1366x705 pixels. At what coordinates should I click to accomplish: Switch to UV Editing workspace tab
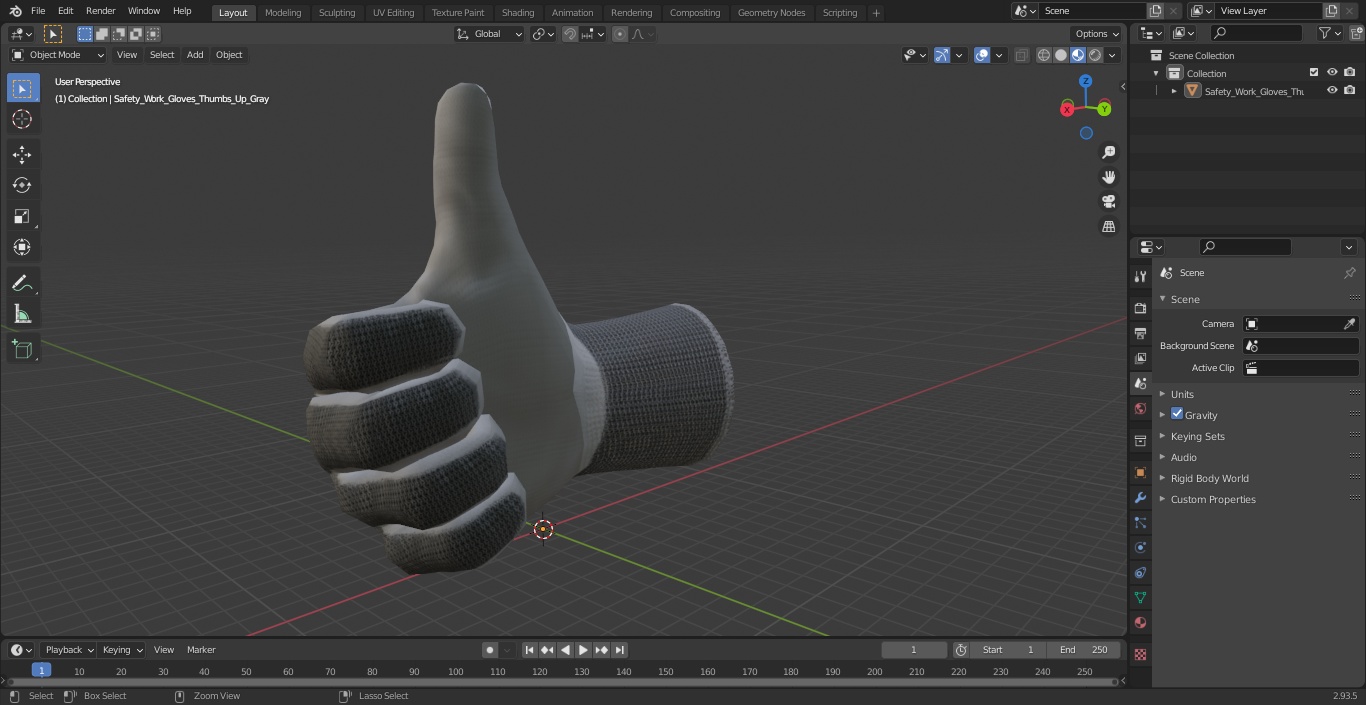pyautogui.click(x=393, y=13)
